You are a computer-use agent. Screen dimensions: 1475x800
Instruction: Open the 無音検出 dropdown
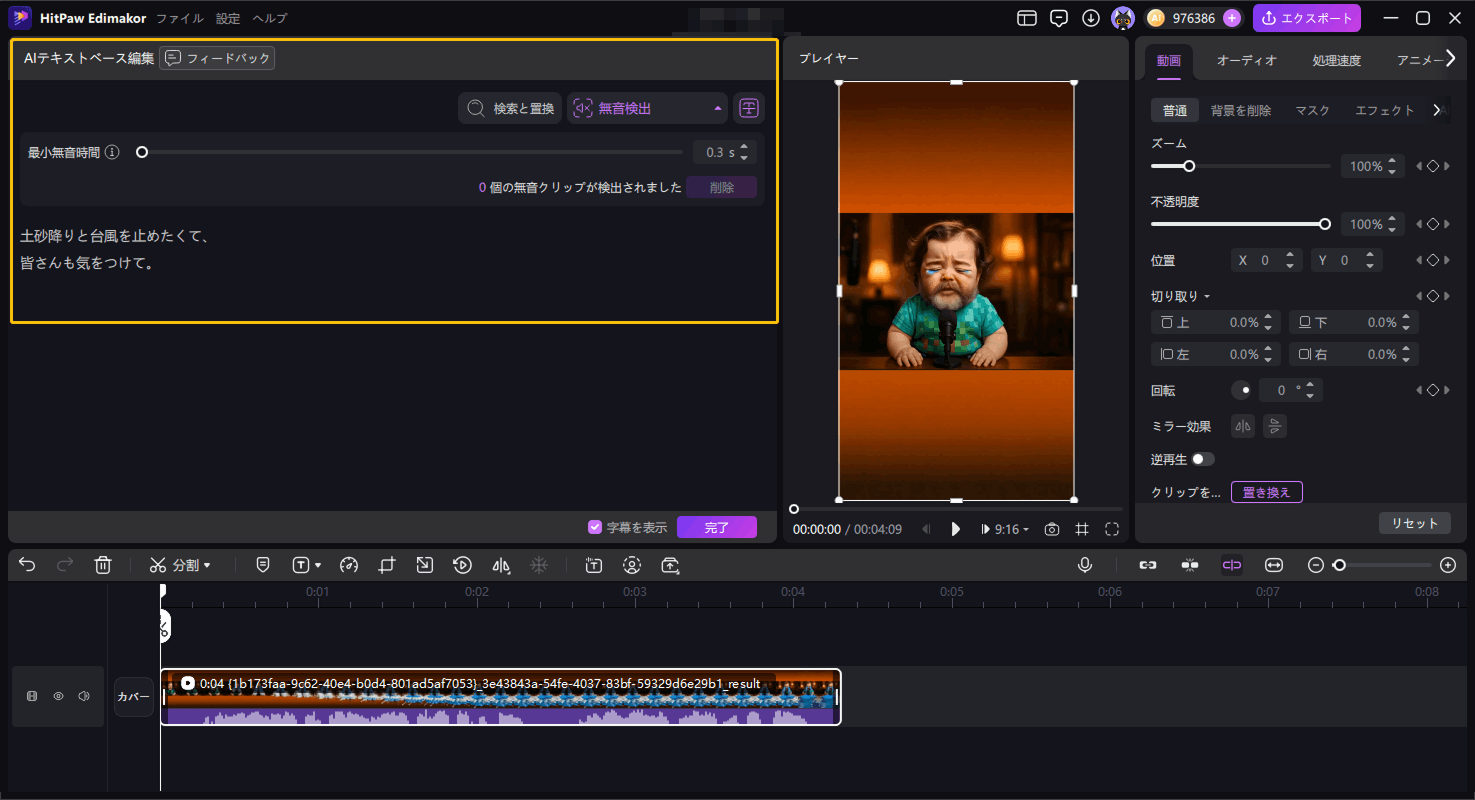[647, 108]
